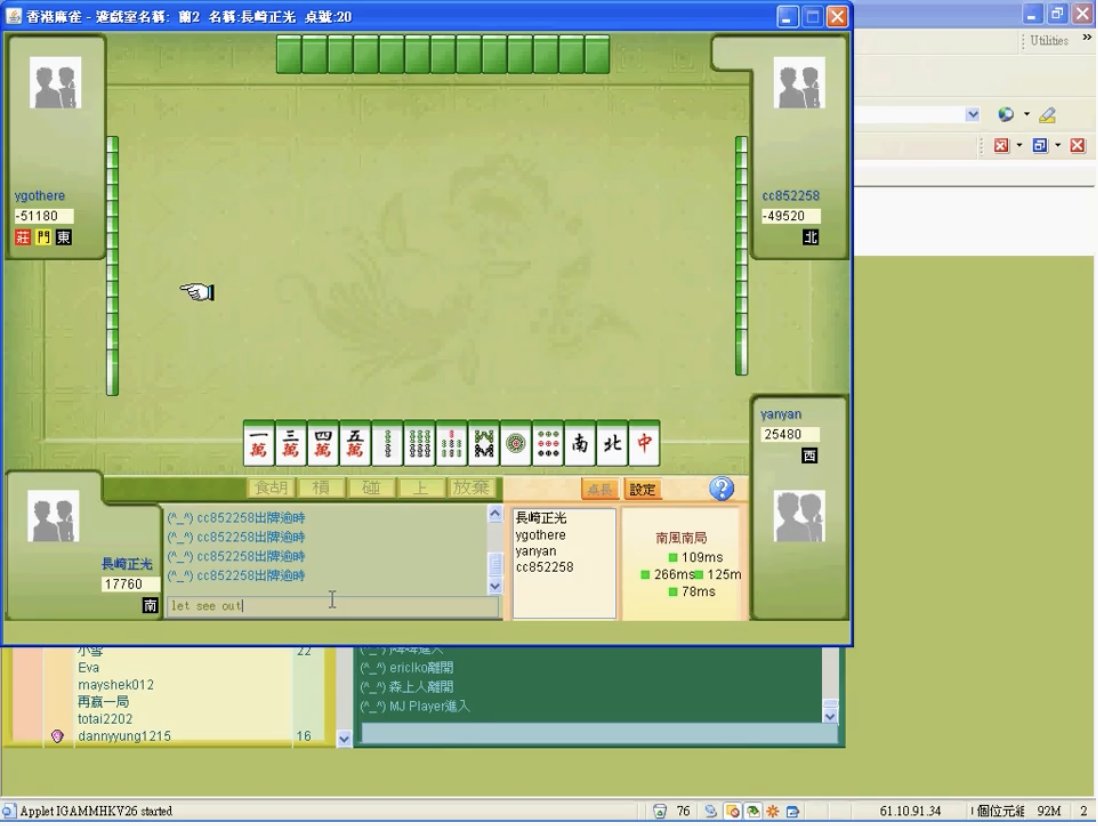The width and height of the screenshot is (1098, 826).
Task: Select ygothere in the player list
Action: (541, 535)
